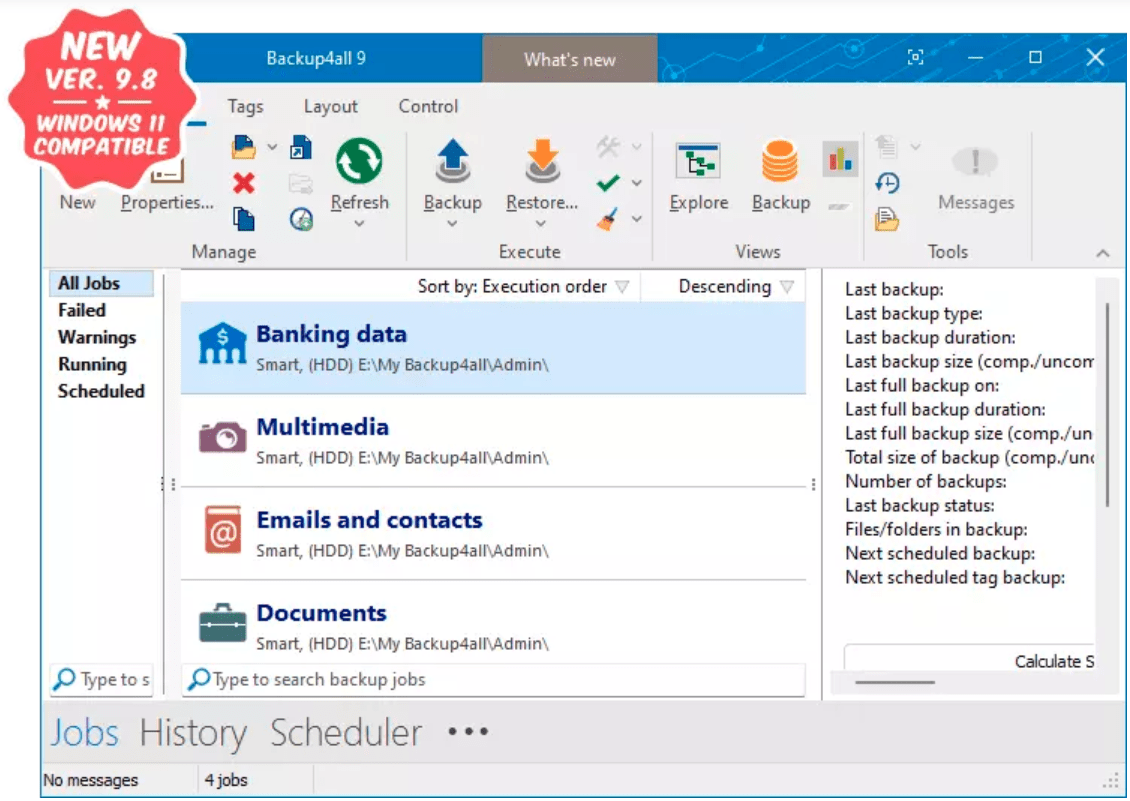Click the green Refresh icon

coord(359,161)
